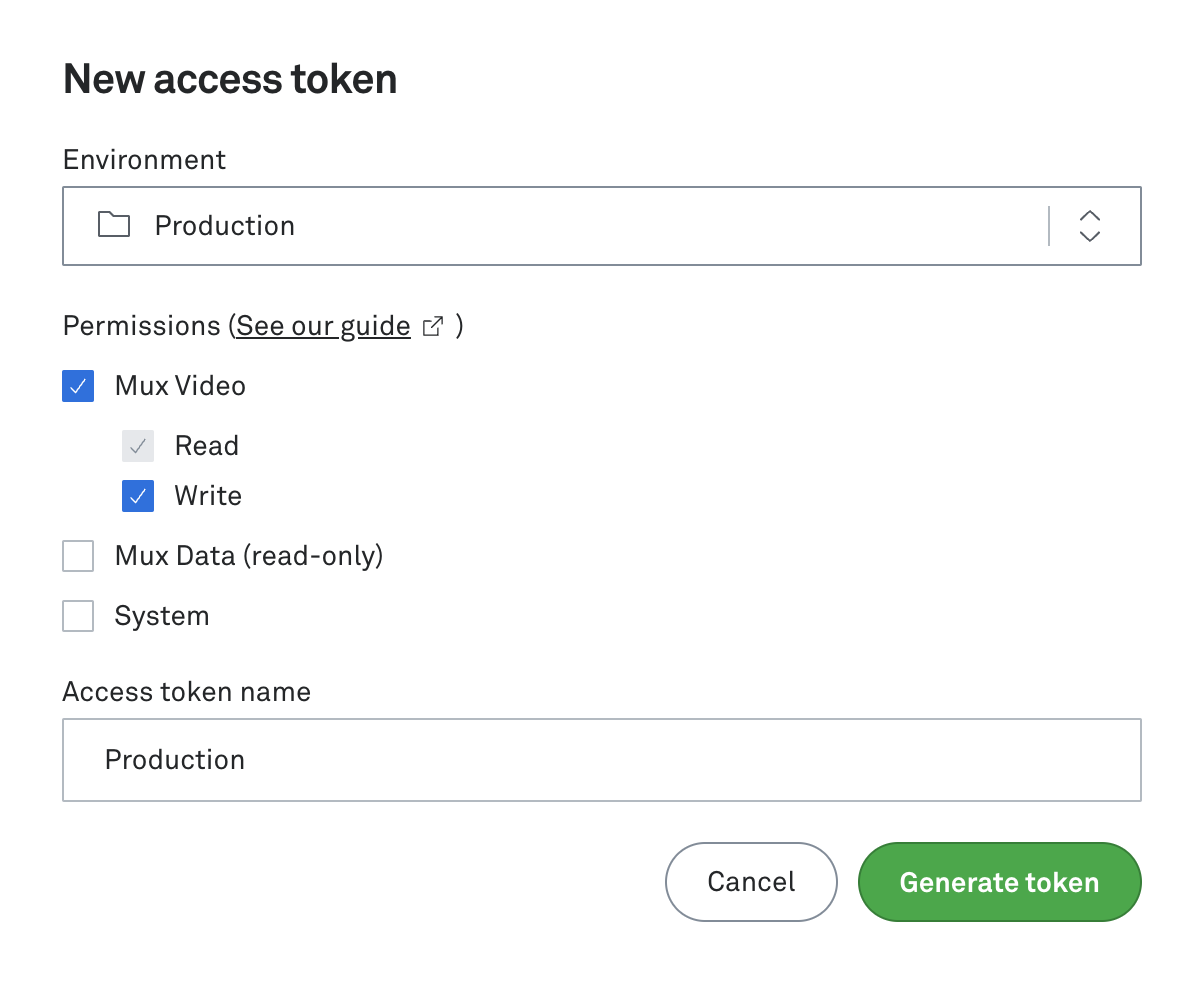The width and height of the screenshot is (1204, 984).
Task: Click the greyed-out Read permission checkbox
Action: [x=138, y=446]
